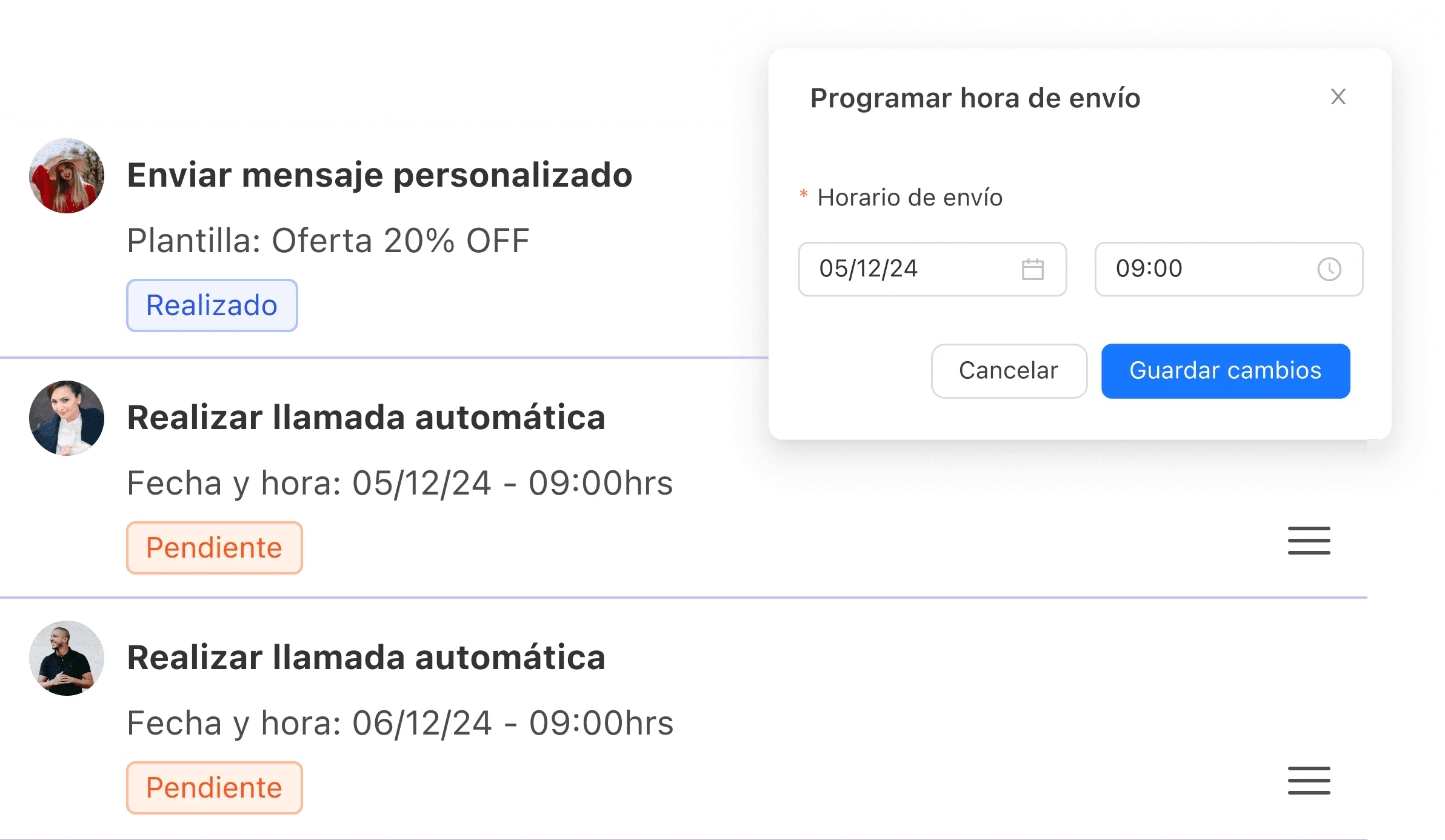
Task: Click the avatar of woman in blazer
Action: [x=67, y=418]
